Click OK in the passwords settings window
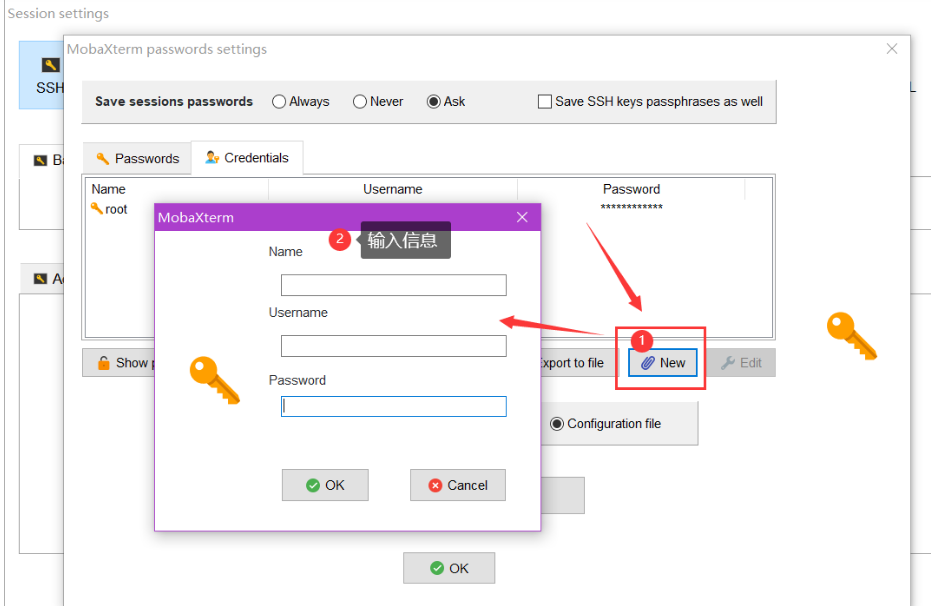This screenshot has width=931, height=606. (x=449, y=568)
